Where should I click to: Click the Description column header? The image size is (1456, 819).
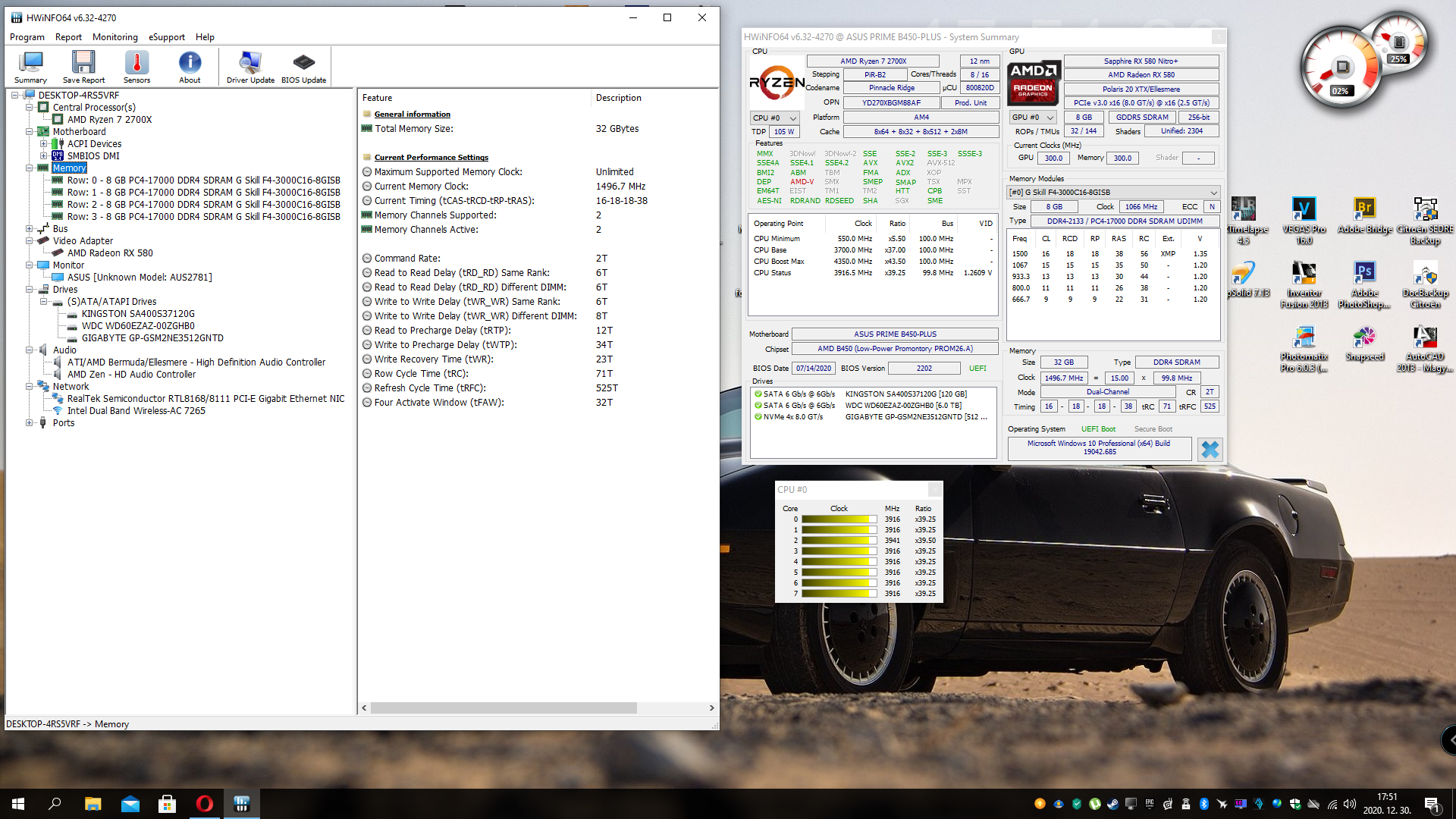(654, 98)
